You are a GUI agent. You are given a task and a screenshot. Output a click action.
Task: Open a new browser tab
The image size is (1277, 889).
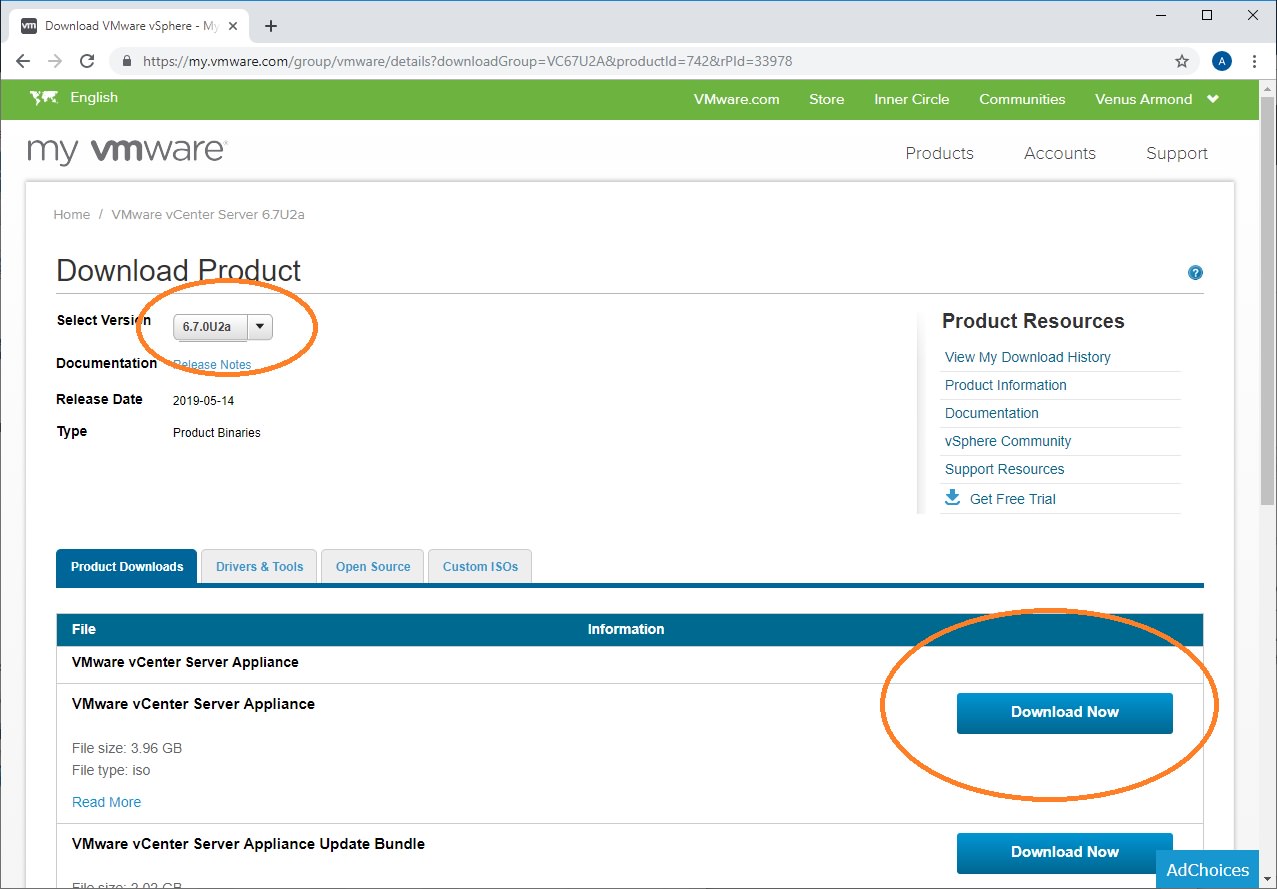pos(271,26)
